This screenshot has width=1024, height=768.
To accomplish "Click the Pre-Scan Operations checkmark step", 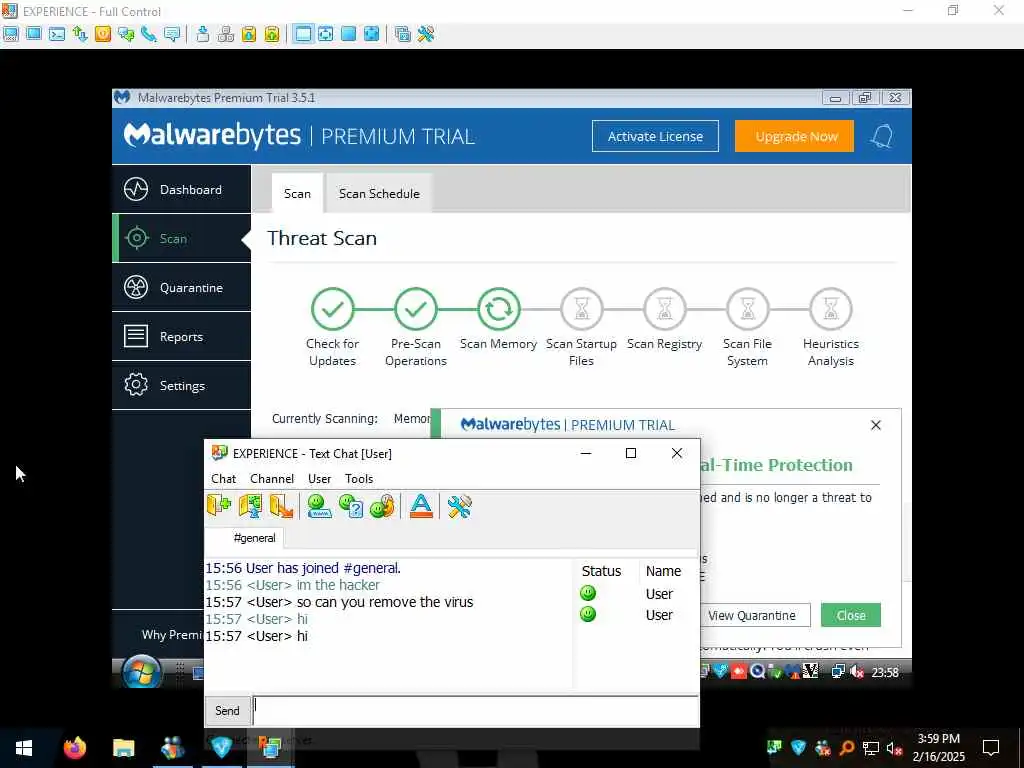I will pyautogui.click(x=415, y=309).
